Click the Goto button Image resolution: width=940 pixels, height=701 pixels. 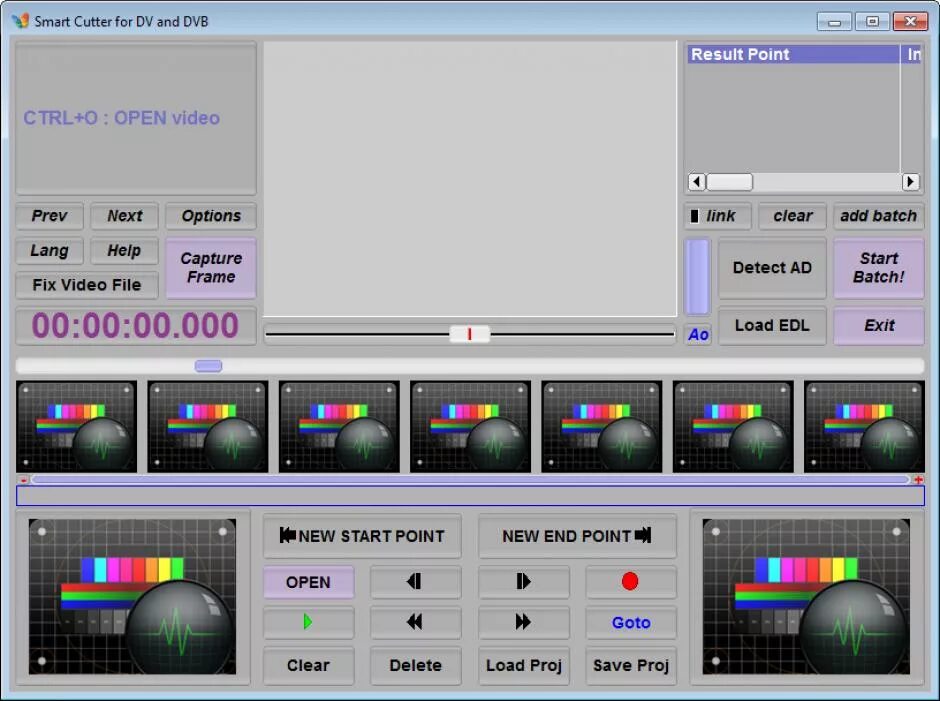tap(631, 622)
